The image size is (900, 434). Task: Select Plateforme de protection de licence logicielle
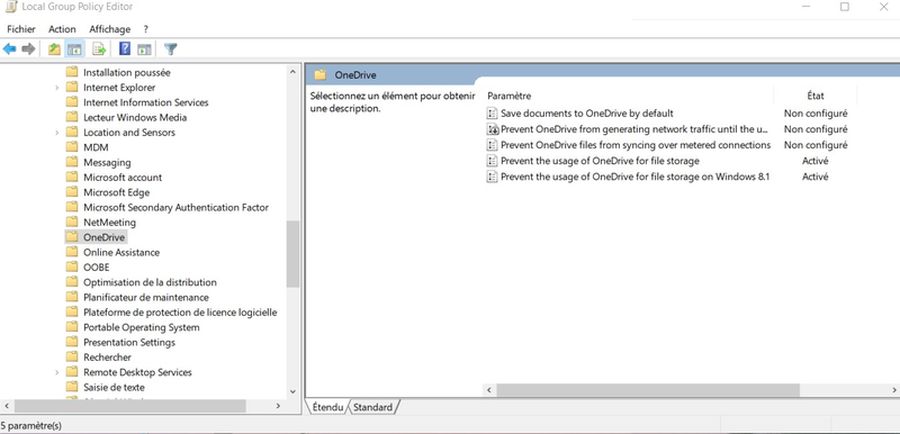tap(180, 312)
